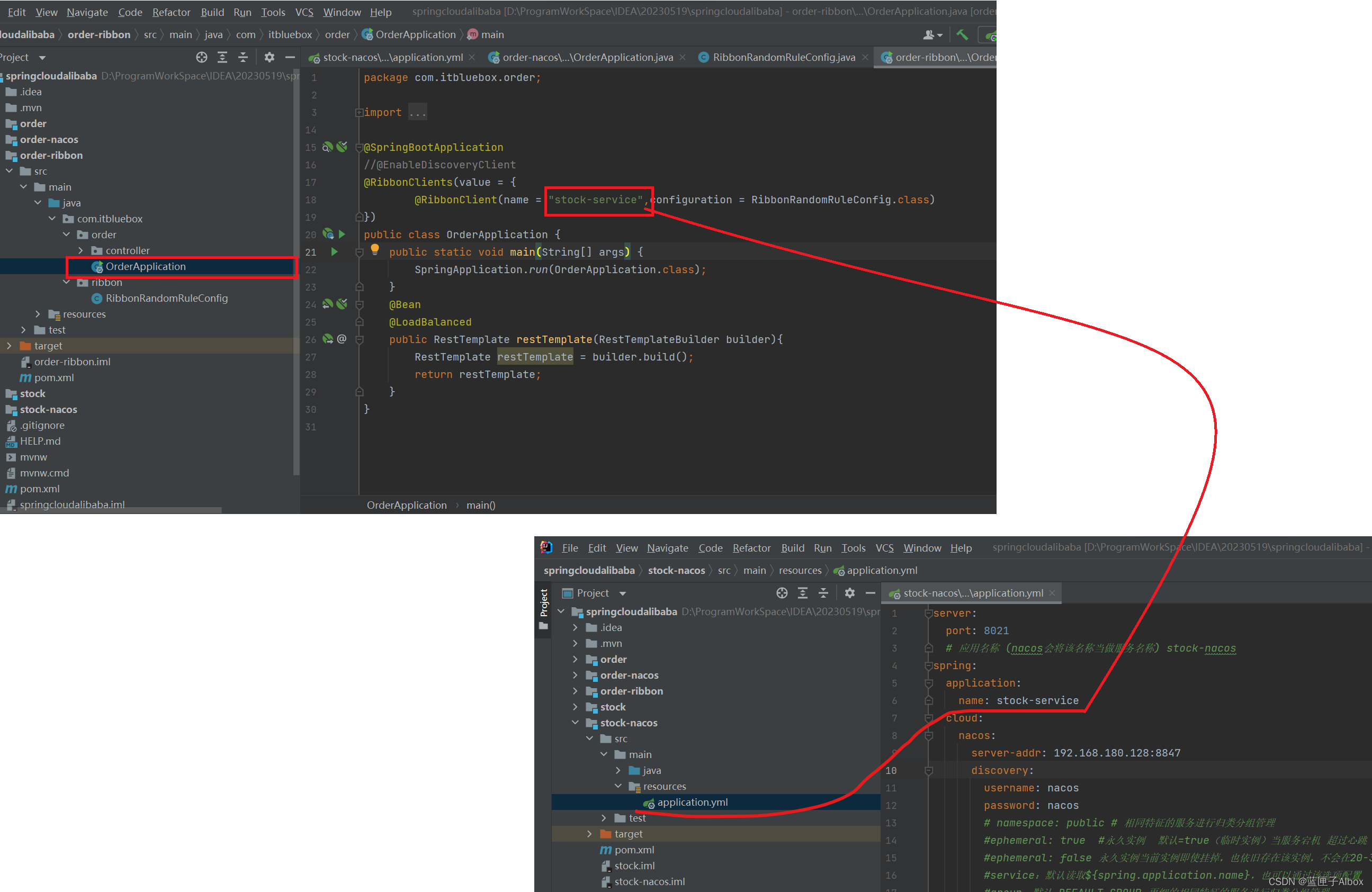Click itbluebox breadcrumb in top navigation bar
Image resolution: width=1372 pixels, height=892 pixels.
(290, 34)
